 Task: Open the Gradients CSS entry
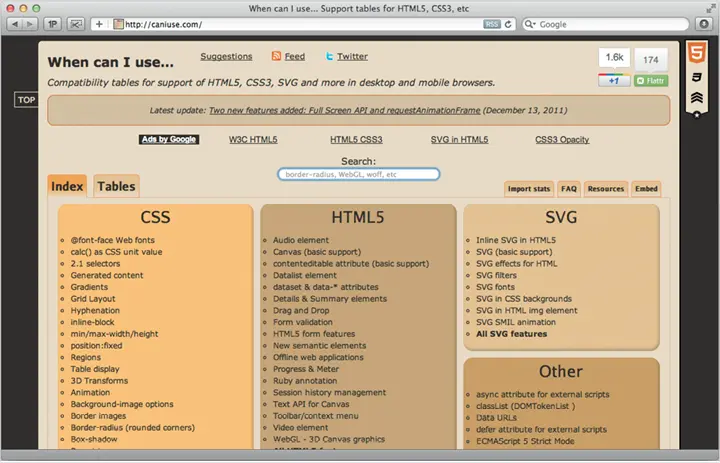89,287
